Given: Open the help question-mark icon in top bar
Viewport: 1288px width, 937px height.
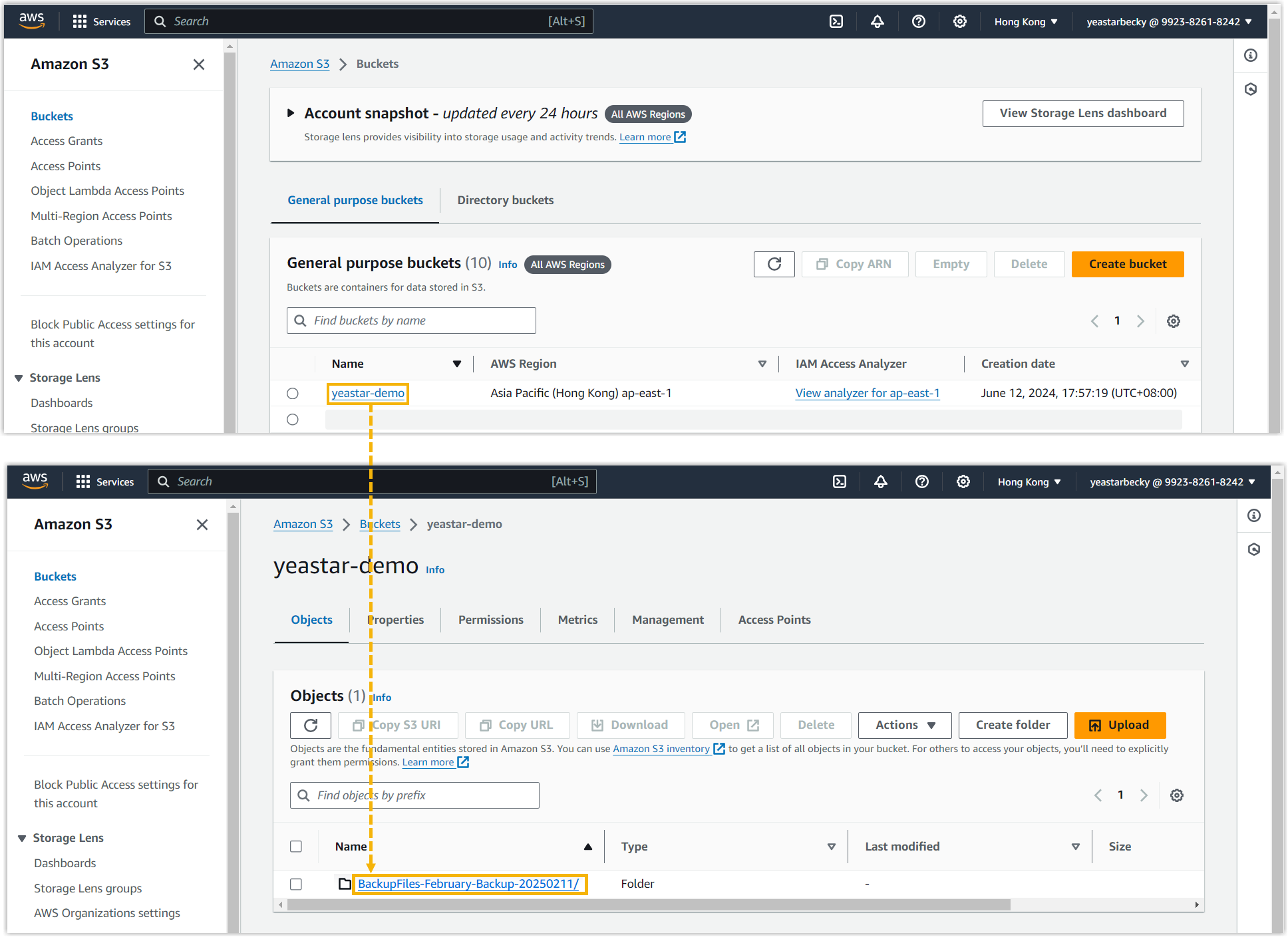Looking at the screenshot, I should point(919,21).
